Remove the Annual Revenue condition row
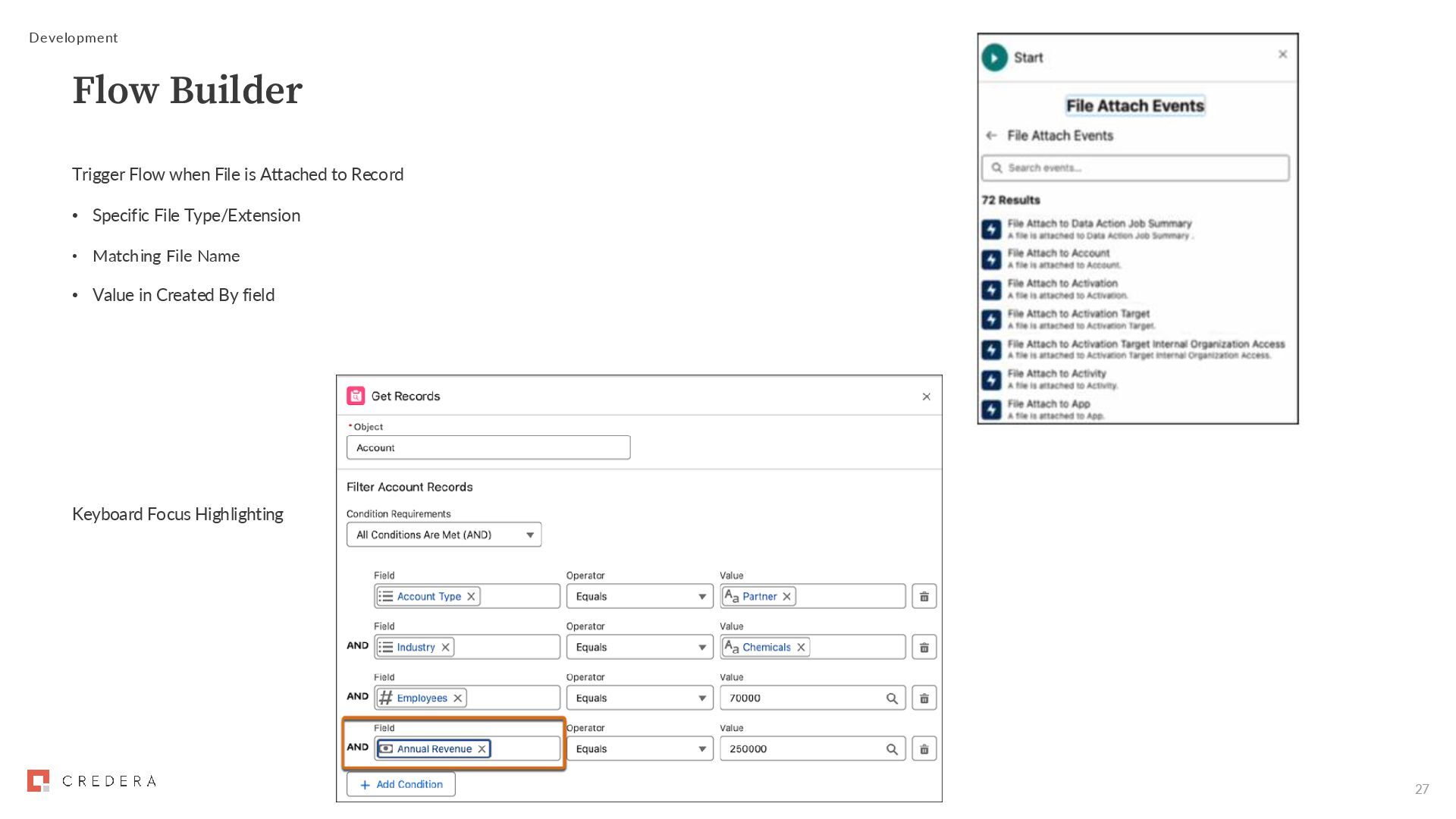The image size is (1456, 819). coord(924,749)
